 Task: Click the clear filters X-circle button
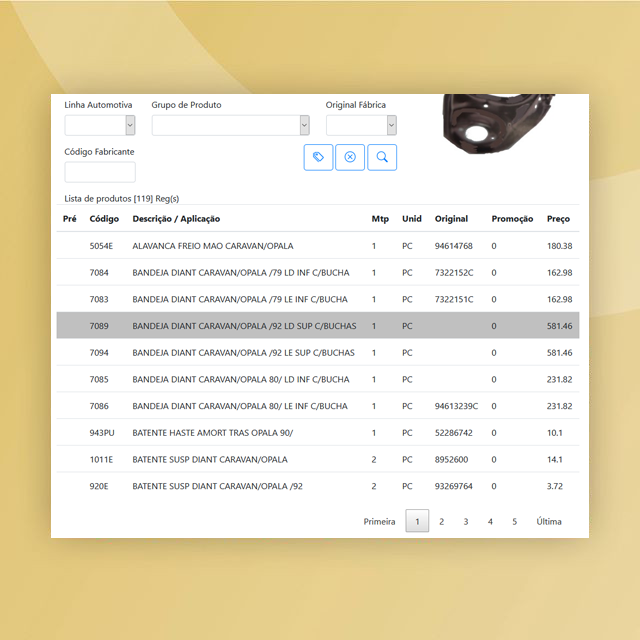[x=350, y=157]
